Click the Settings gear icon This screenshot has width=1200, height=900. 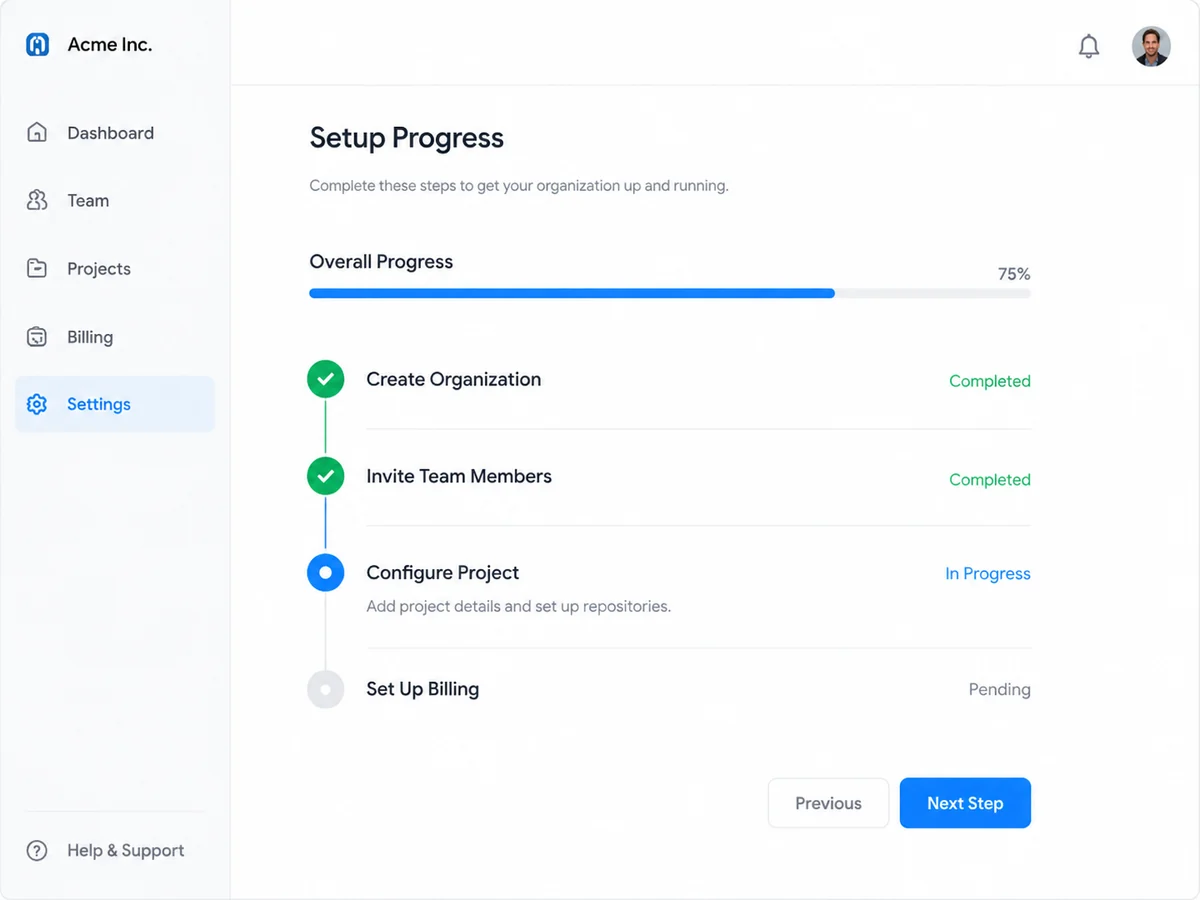[x=37, y=404]
